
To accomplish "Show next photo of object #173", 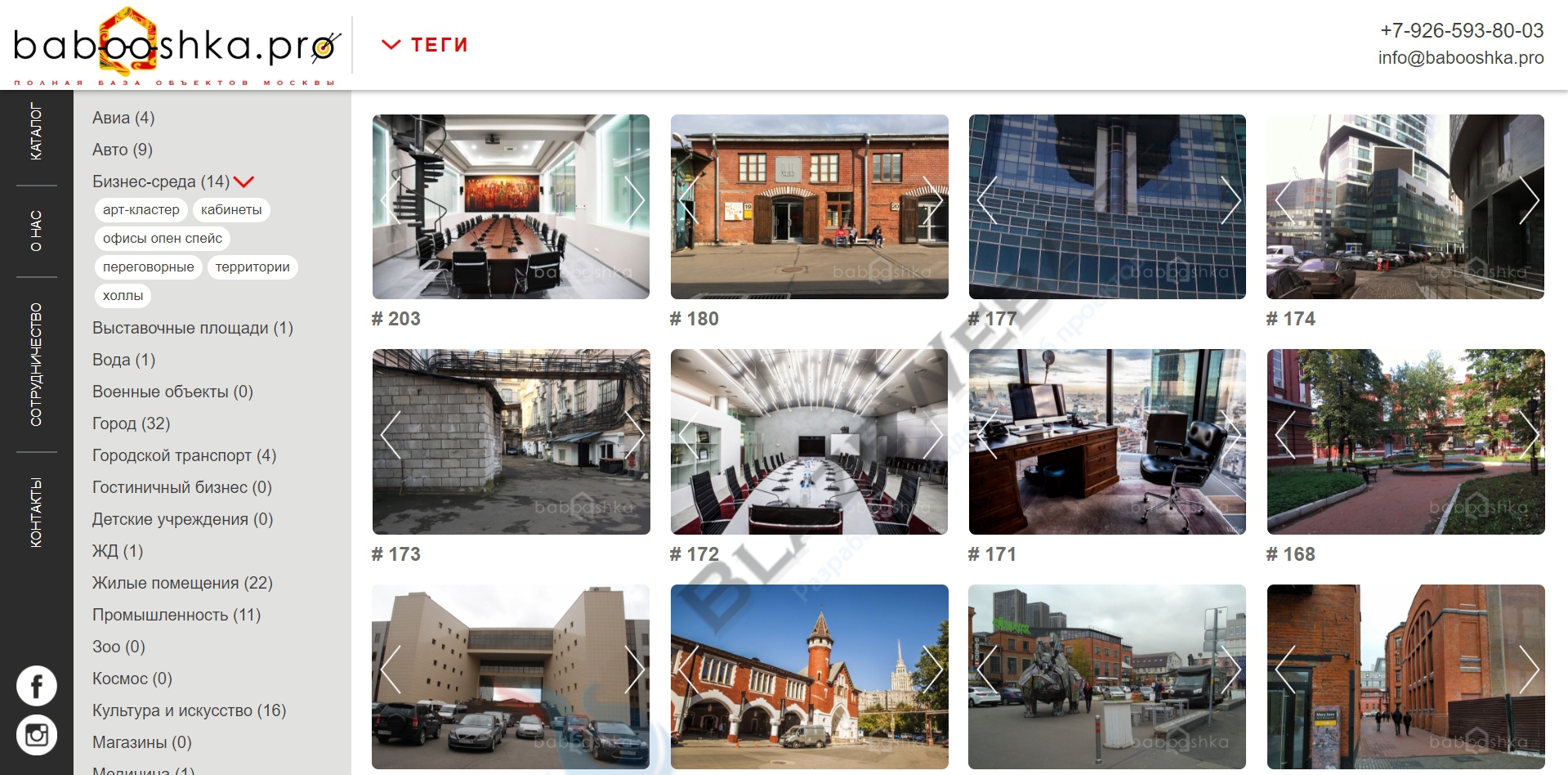I will click(634, 434).
